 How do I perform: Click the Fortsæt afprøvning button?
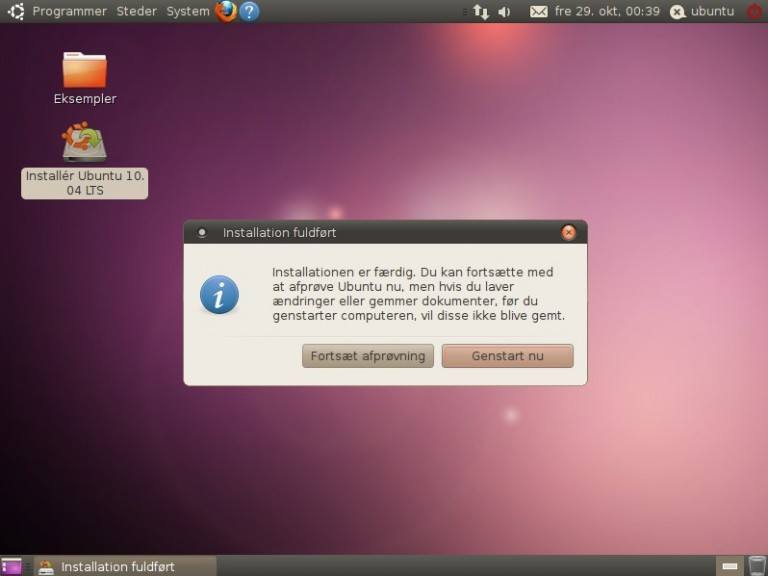click(x=368, y=356)
